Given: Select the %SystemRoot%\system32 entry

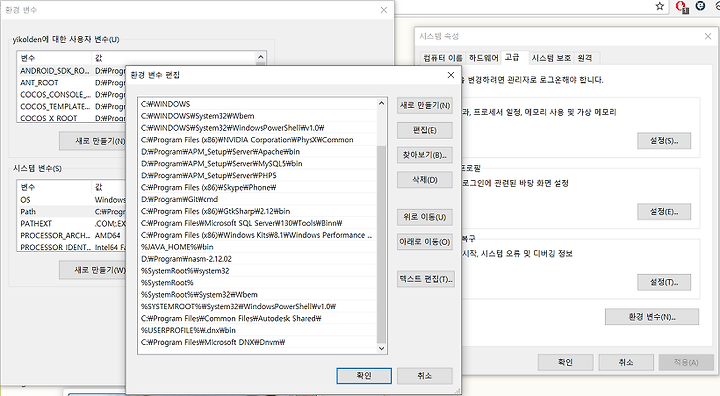Looking at the screenshot, I should coord(258,271).
